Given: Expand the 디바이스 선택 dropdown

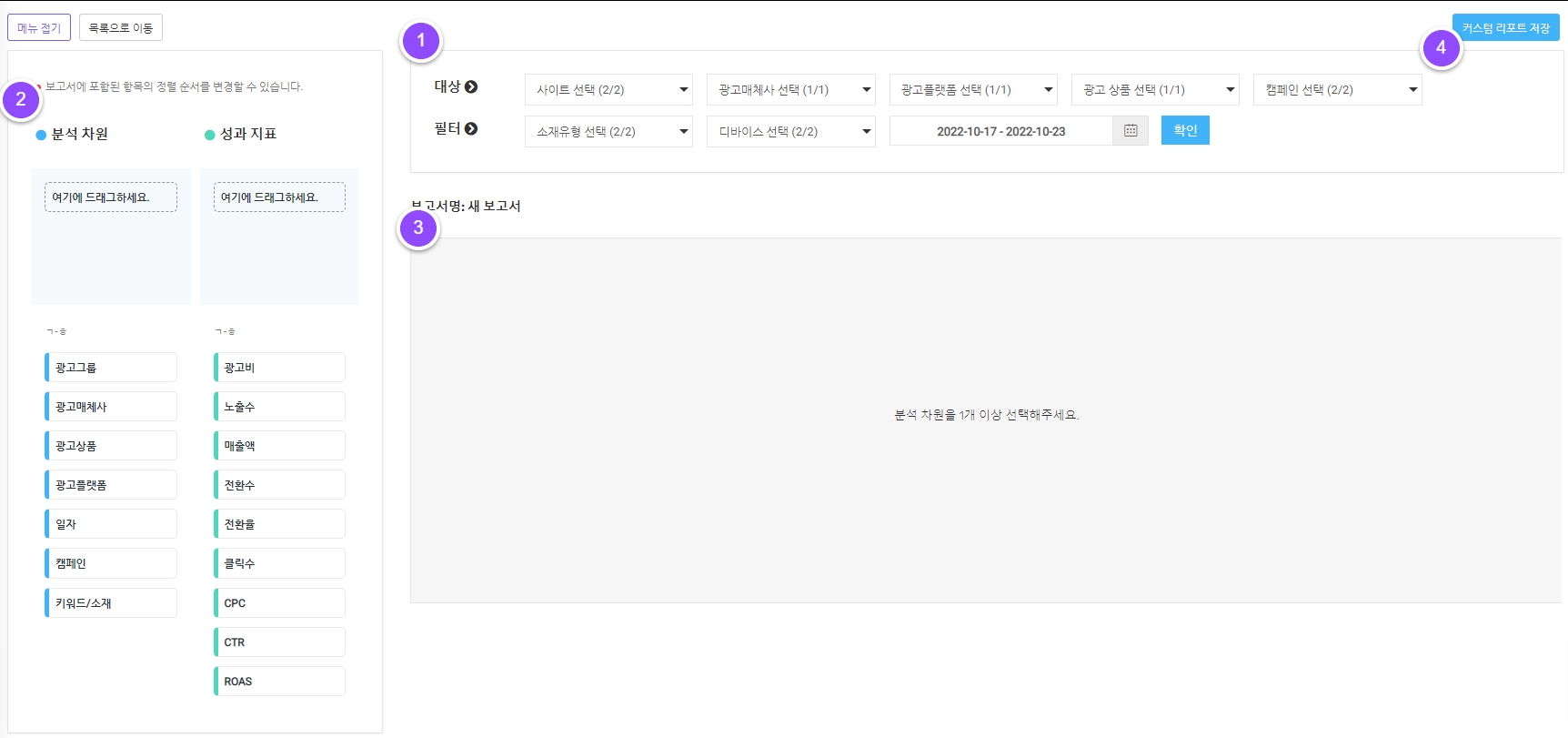Looking at the screenshot, I should (x=790, y=132).
